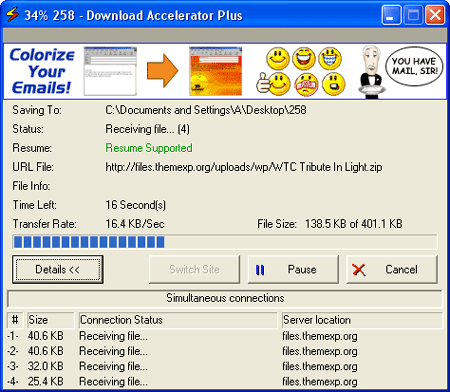This screenshot has width=450, height=392.
Task: Click the orange arrow in the ad banner
Action: [x=162, y=71]
